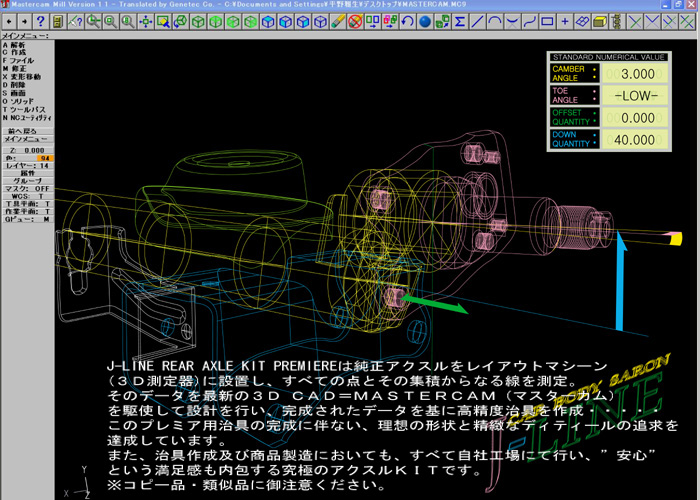
Task: Open the N NCユーティリティ menu item
Action: coord(27,118)
